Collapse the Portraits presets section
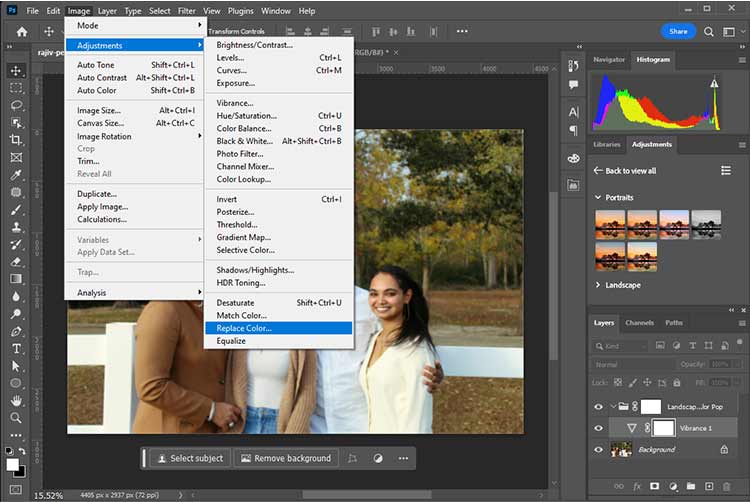Screen dimensions: 750x502 point(598,197)
